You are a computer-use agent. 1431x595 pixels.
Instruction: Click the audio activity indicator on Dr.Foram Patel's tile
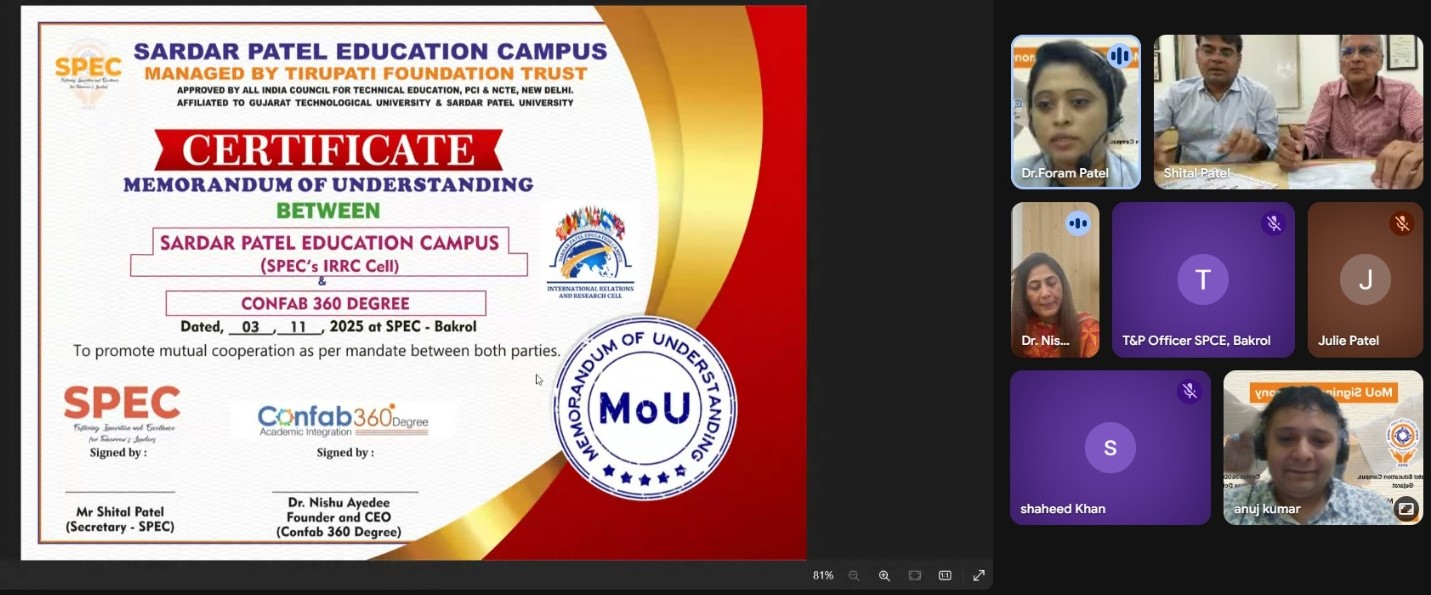click(x=1119, y=56)
